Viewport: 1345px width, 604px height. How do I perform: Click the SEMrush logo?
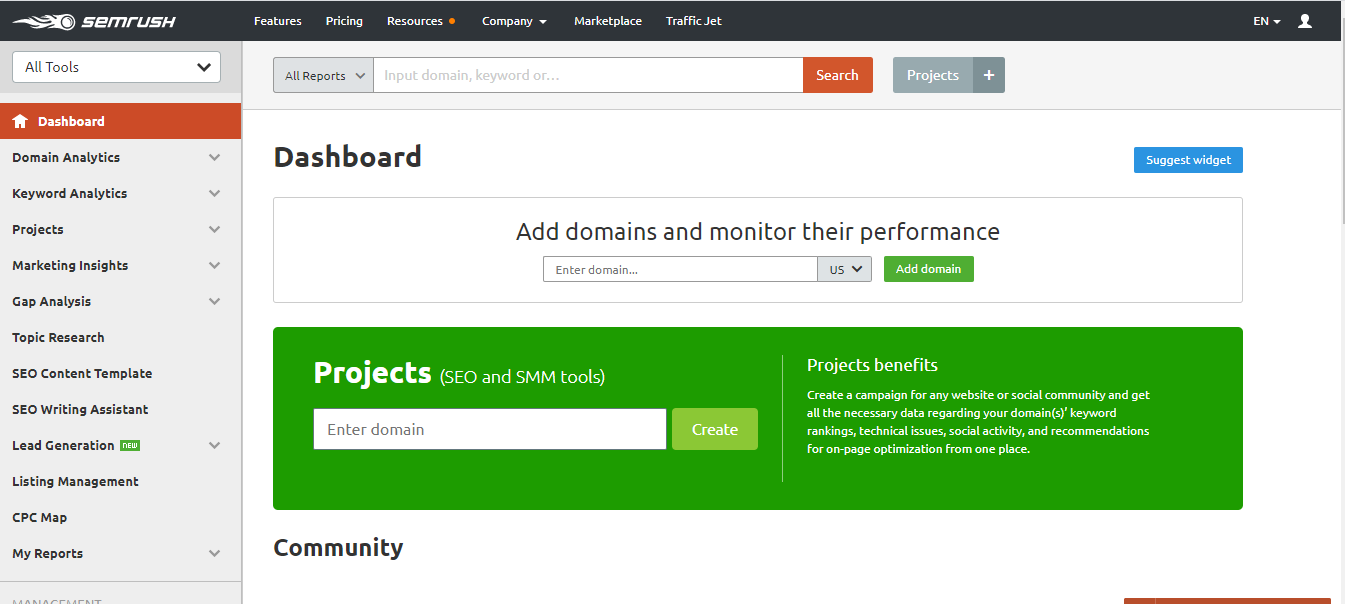[x=93, y=21]
